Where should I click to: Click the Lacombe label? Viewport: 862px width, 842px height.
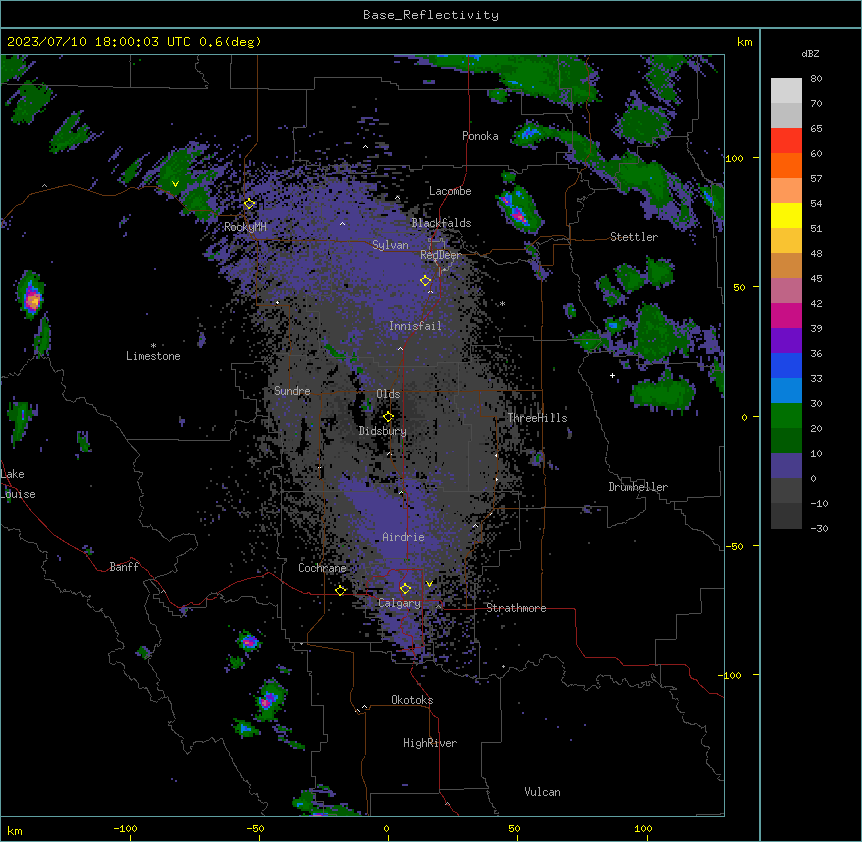click(x=450, y=191)
